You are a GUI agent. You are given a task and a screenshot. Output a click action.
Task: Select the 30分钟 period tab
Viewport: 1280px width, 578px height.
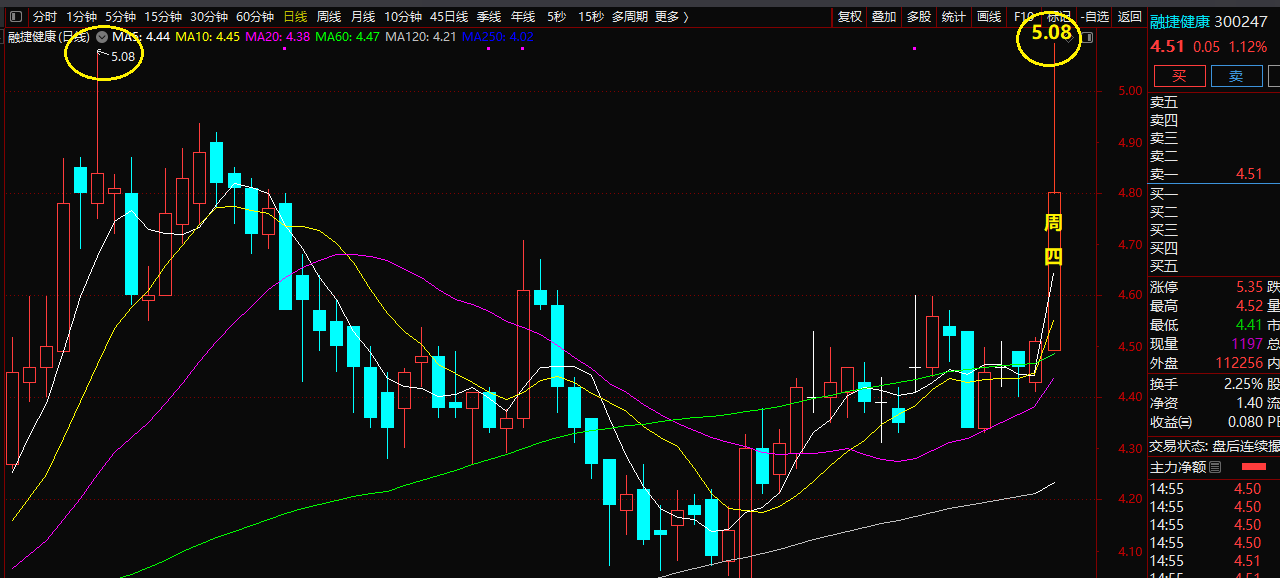[x=209, y=17]
